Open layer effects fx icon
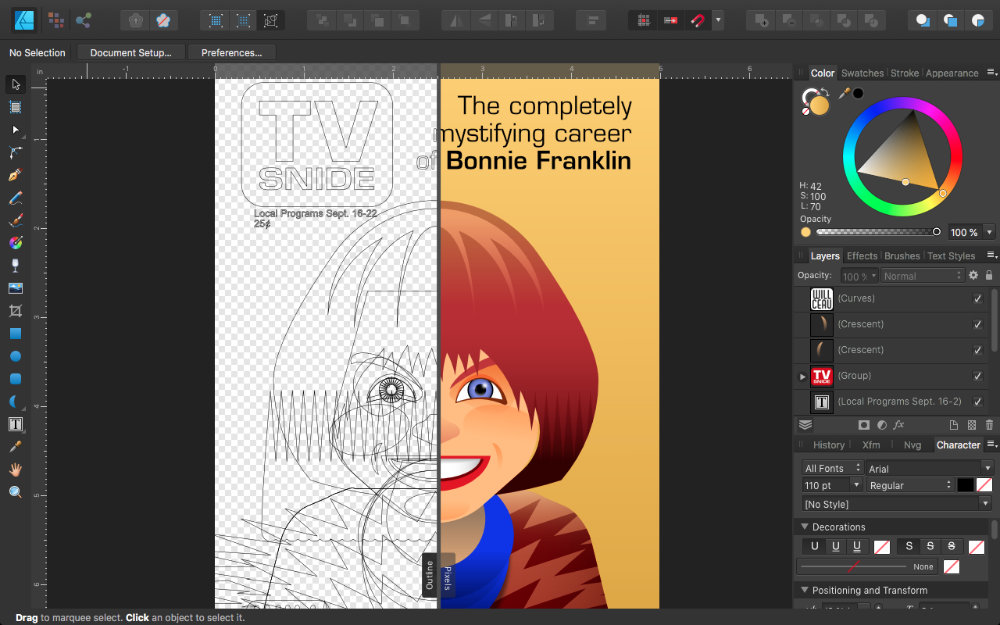The height and width of the screenshot is (625, 1000). [898, 425]
